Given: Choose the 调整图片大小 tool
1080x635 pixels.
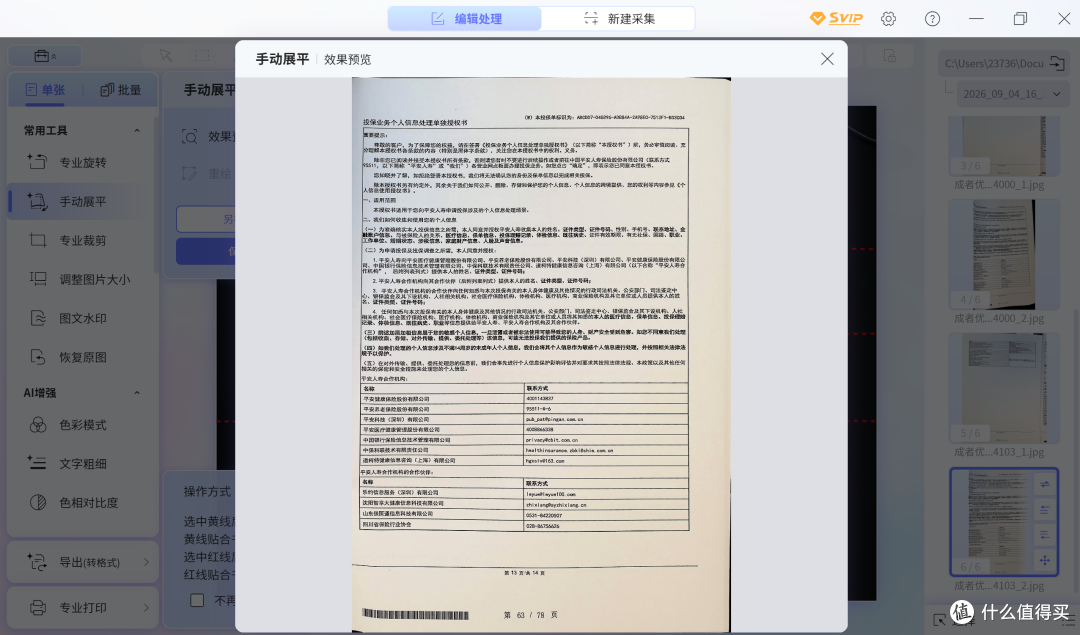Looking at the screenshot, I should pyautogui.click(x=82, y=280).
